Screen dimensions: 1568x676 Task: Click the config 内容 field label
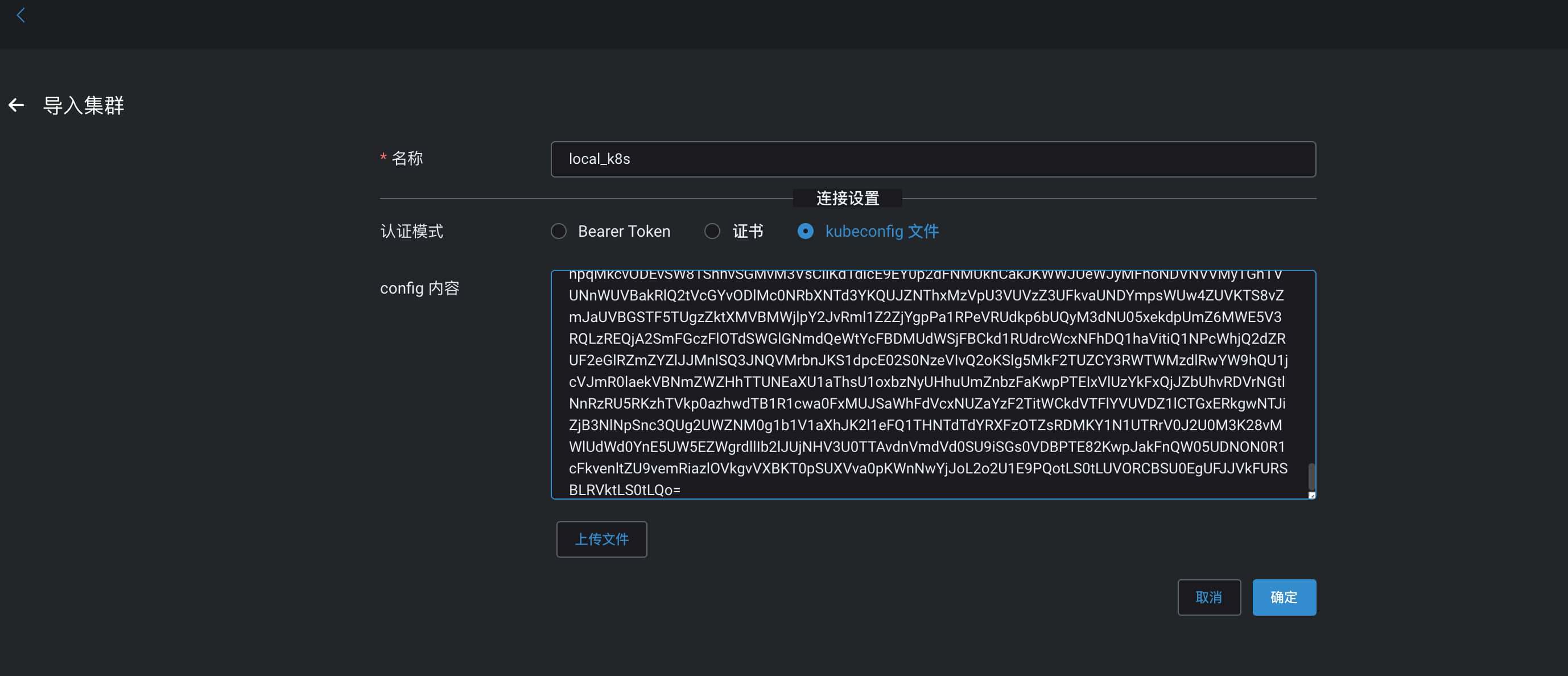click(419, 288)
